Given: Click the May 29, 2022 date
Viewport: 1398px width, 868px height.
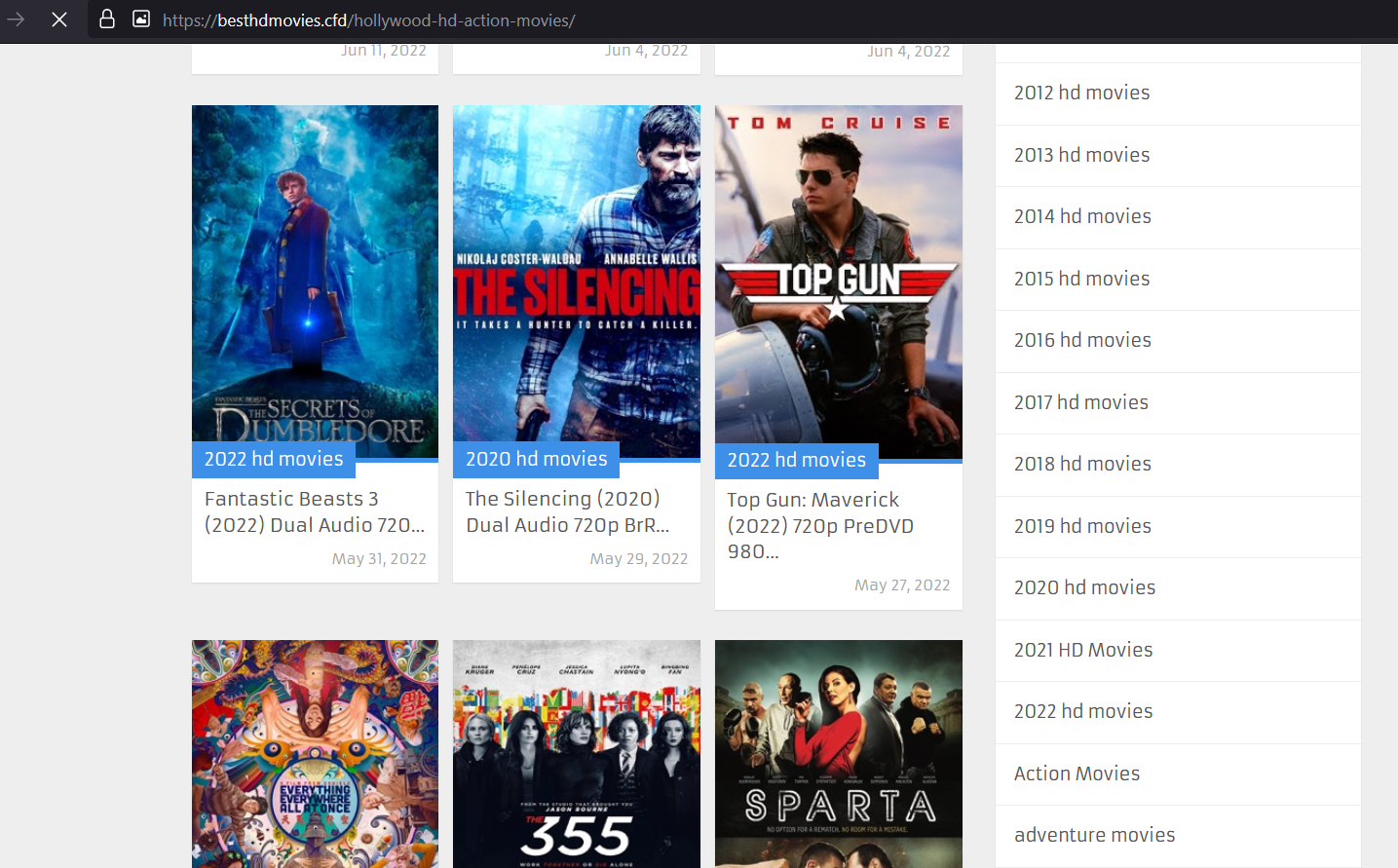Looking at the screenshot, I should pyautogui.click(x=639, y=558).
